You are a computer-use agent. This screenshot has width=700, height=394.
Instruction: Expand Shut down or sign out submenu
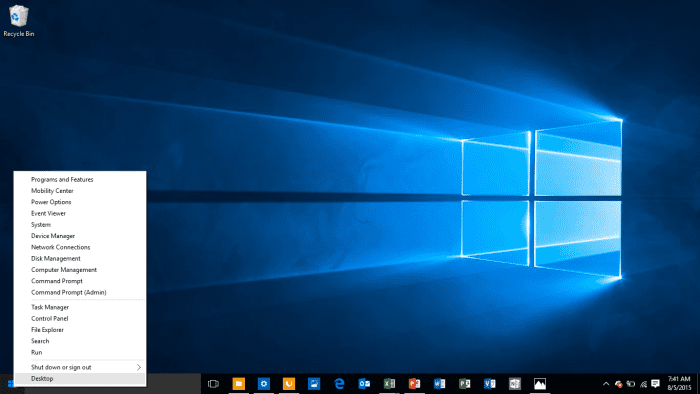pyautogui.click(x=80, y=367)
